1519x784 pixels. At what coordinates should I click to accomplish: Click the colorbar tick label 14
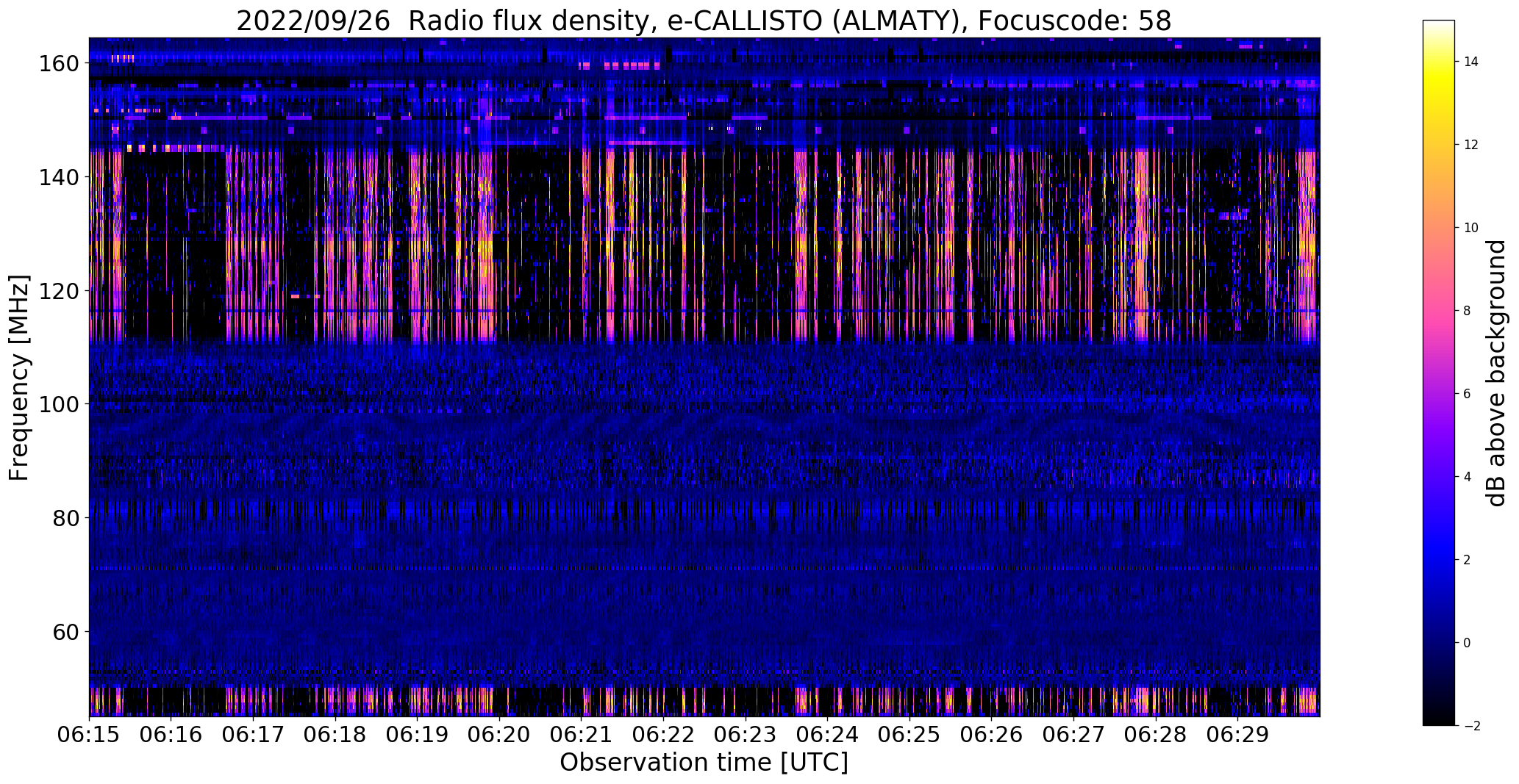pos(1471,62)
